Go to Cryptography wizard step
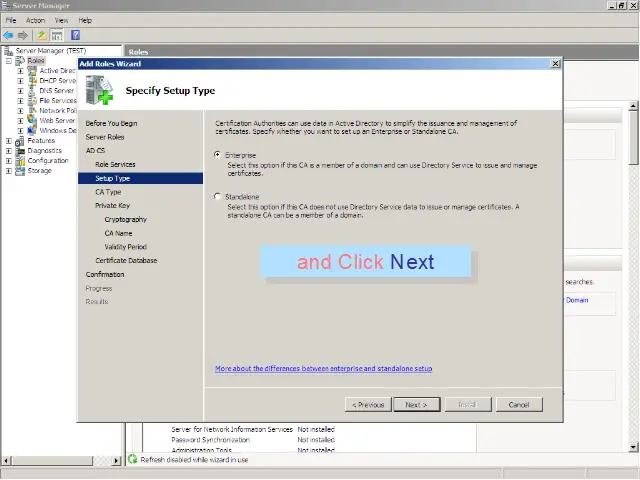The image size is (640, 480). tap(126, 220)
